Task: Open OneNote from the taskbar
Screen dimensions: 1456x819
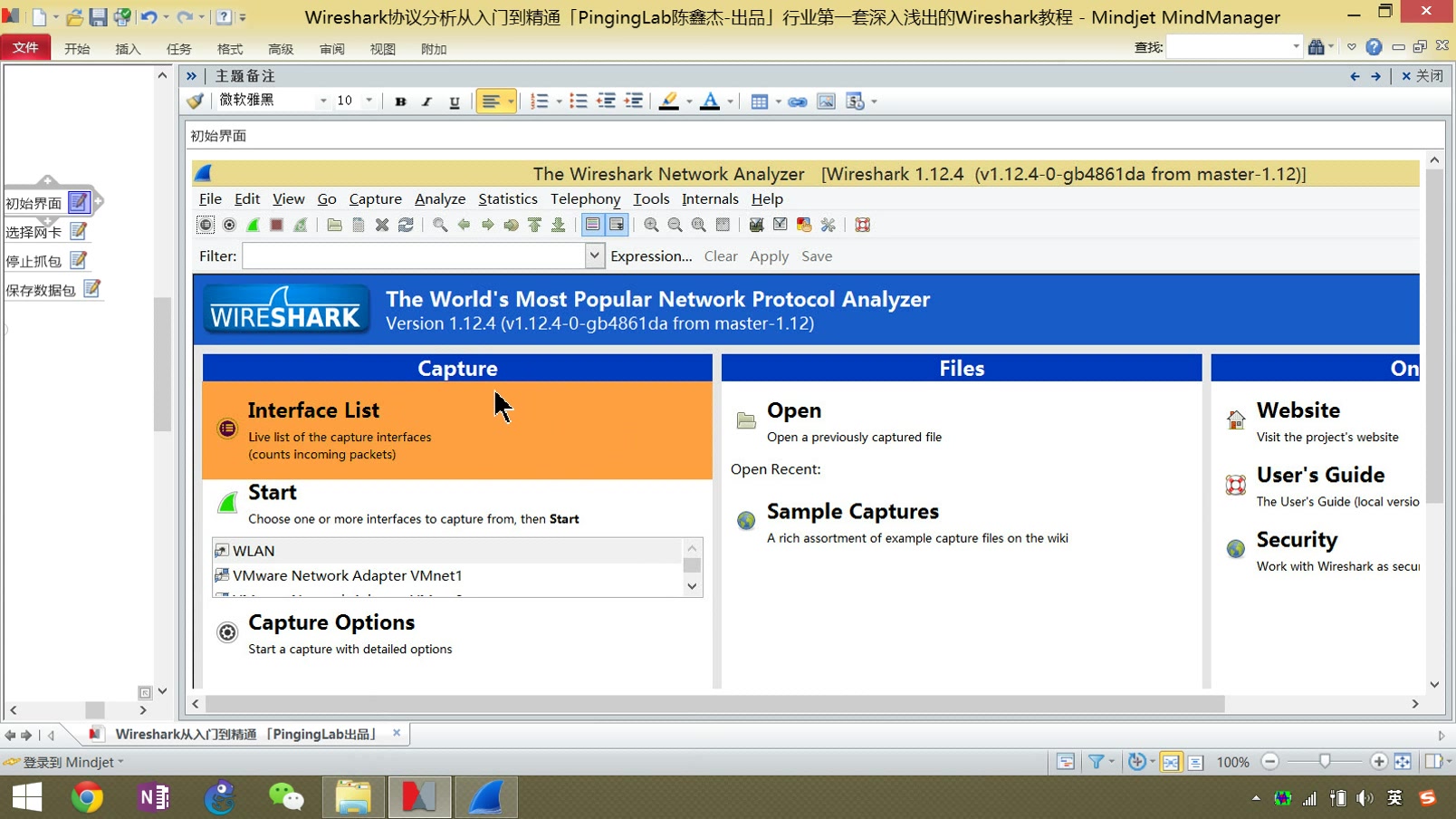Action: coord(154,797)
